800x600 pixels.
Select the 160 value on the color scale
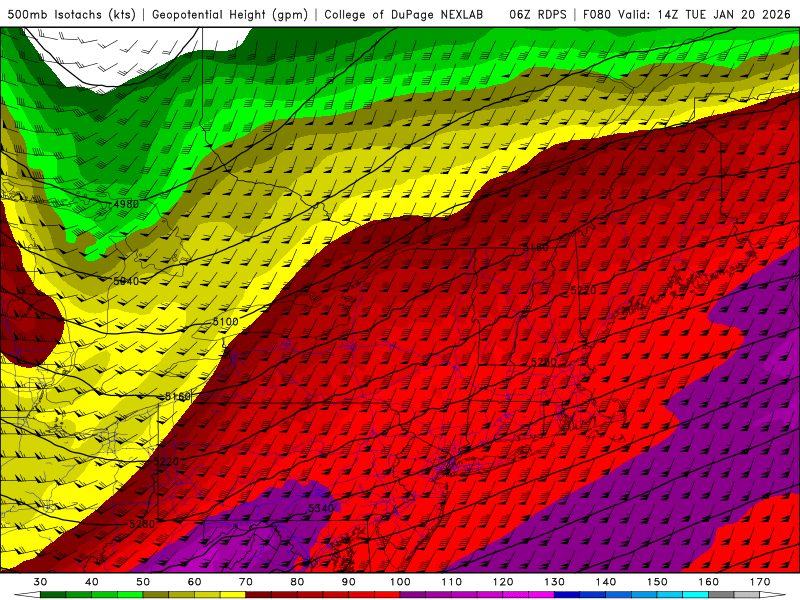(x=709, y=582)
